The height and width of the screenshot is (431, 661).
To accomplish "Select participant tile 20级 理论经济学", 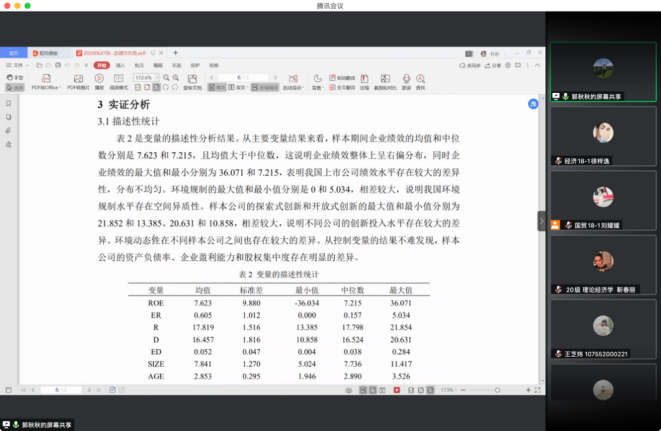I will coord(603,265).
